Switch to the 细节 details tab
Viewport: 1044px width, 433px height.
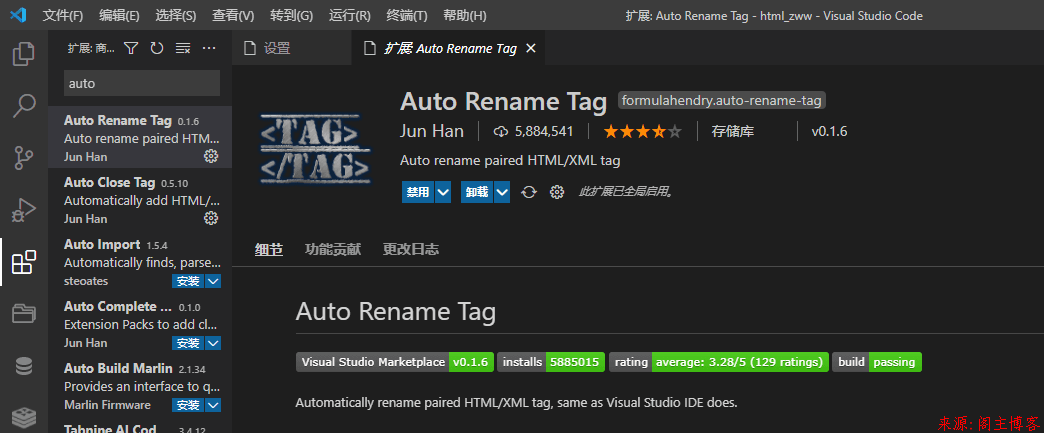click(269, 250)
